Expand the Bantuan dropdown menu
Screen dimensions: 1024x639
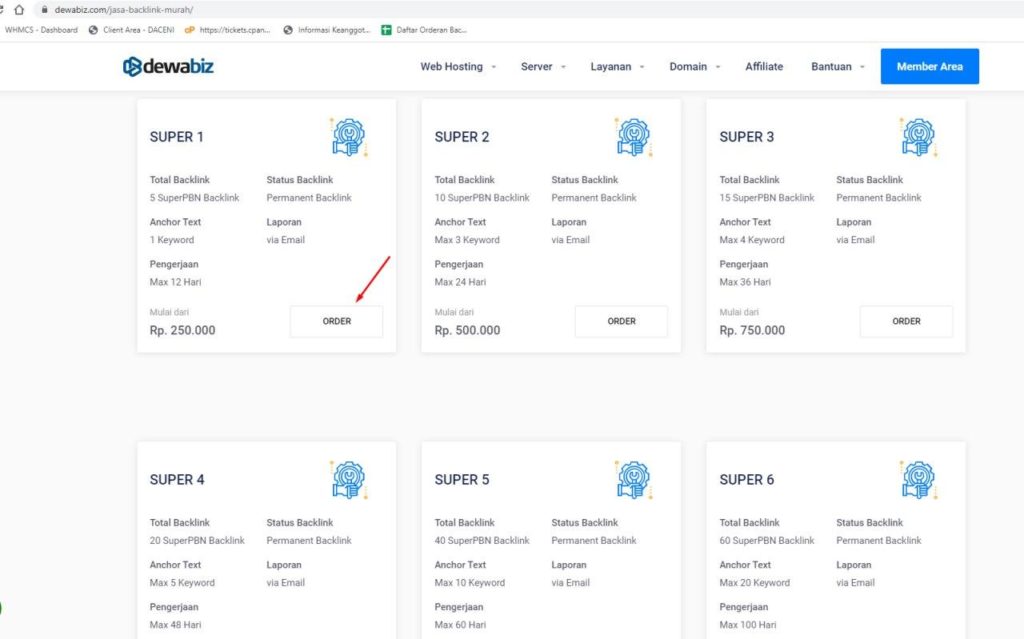[838, 67]
